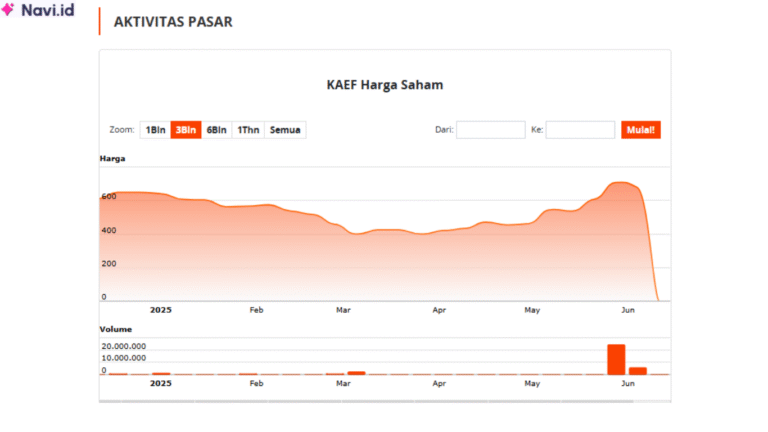Viewport: 768px width, 432px height.
Task: Click the 2025 label under volume chart
Action: 161,384
